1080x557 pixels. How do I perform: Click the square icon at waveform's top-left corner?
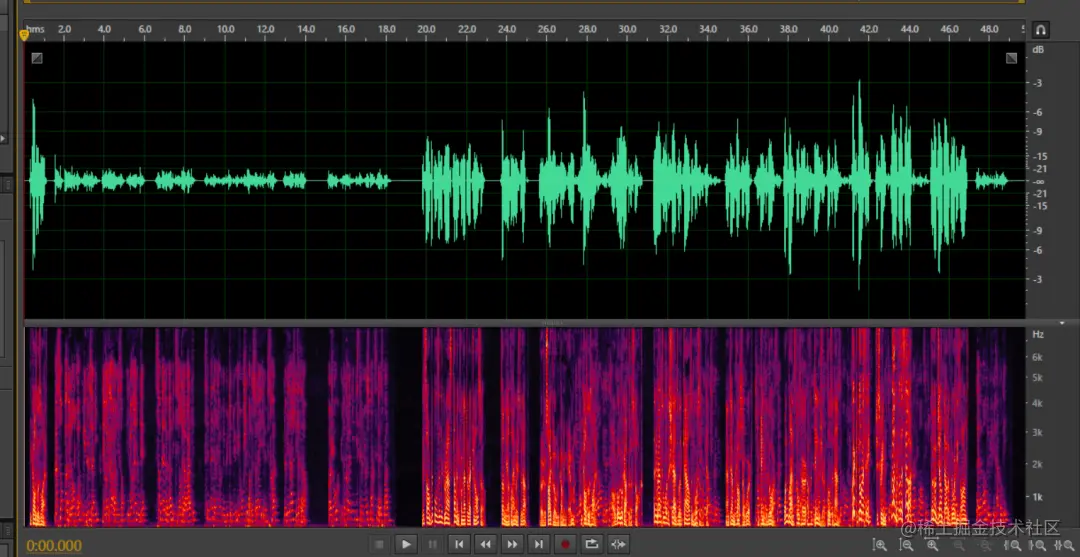pyautogui.click(x=37, y=59)
